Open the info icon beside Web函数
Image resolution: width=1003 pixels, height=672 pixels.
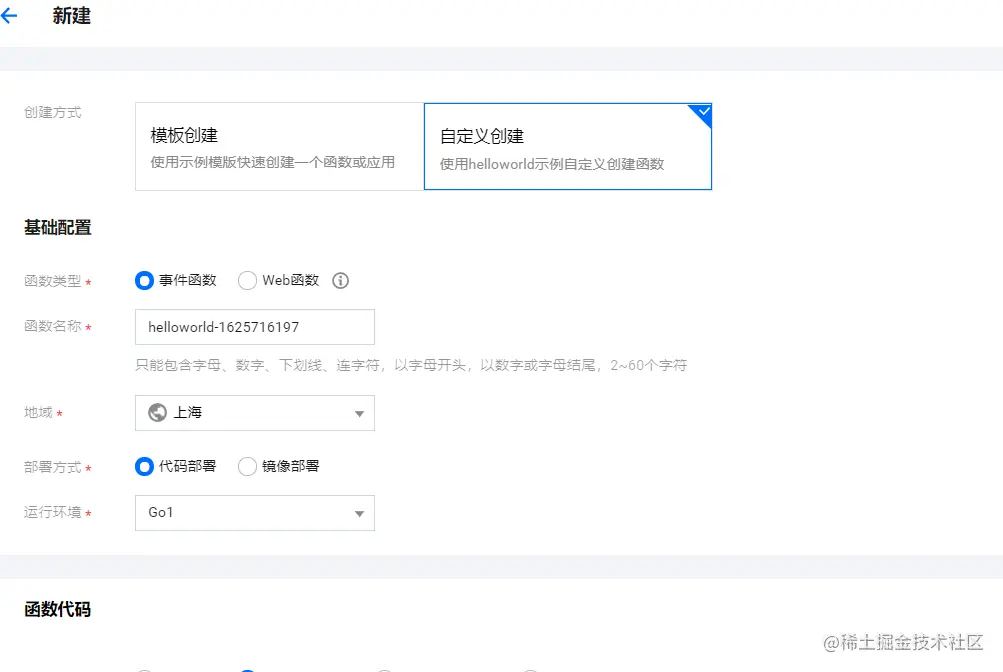340,281
